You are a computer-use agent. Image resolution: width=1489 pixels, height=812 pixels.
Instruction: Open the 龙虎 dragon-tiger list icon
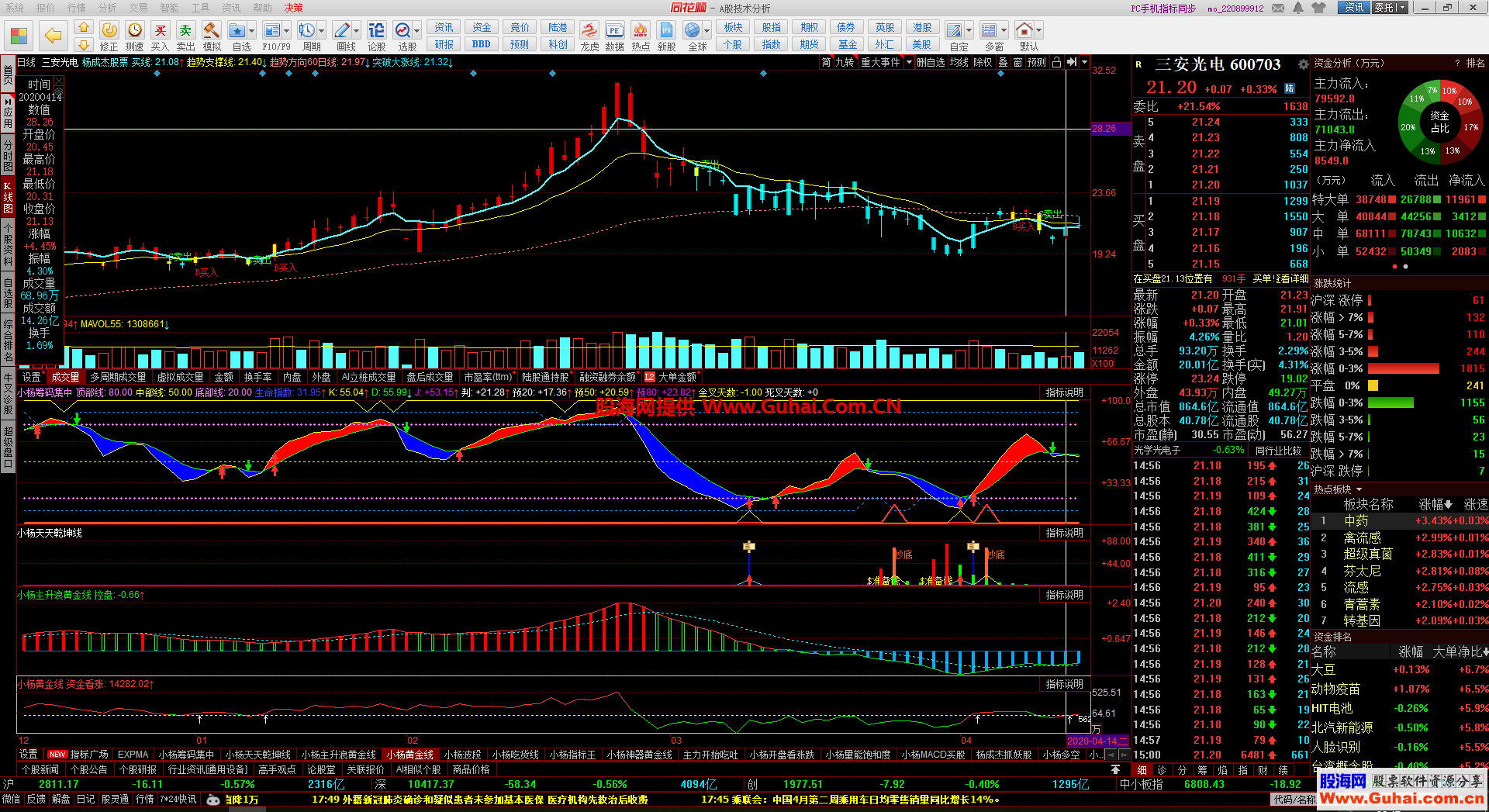pyautogui.click(x=590, y=36)
